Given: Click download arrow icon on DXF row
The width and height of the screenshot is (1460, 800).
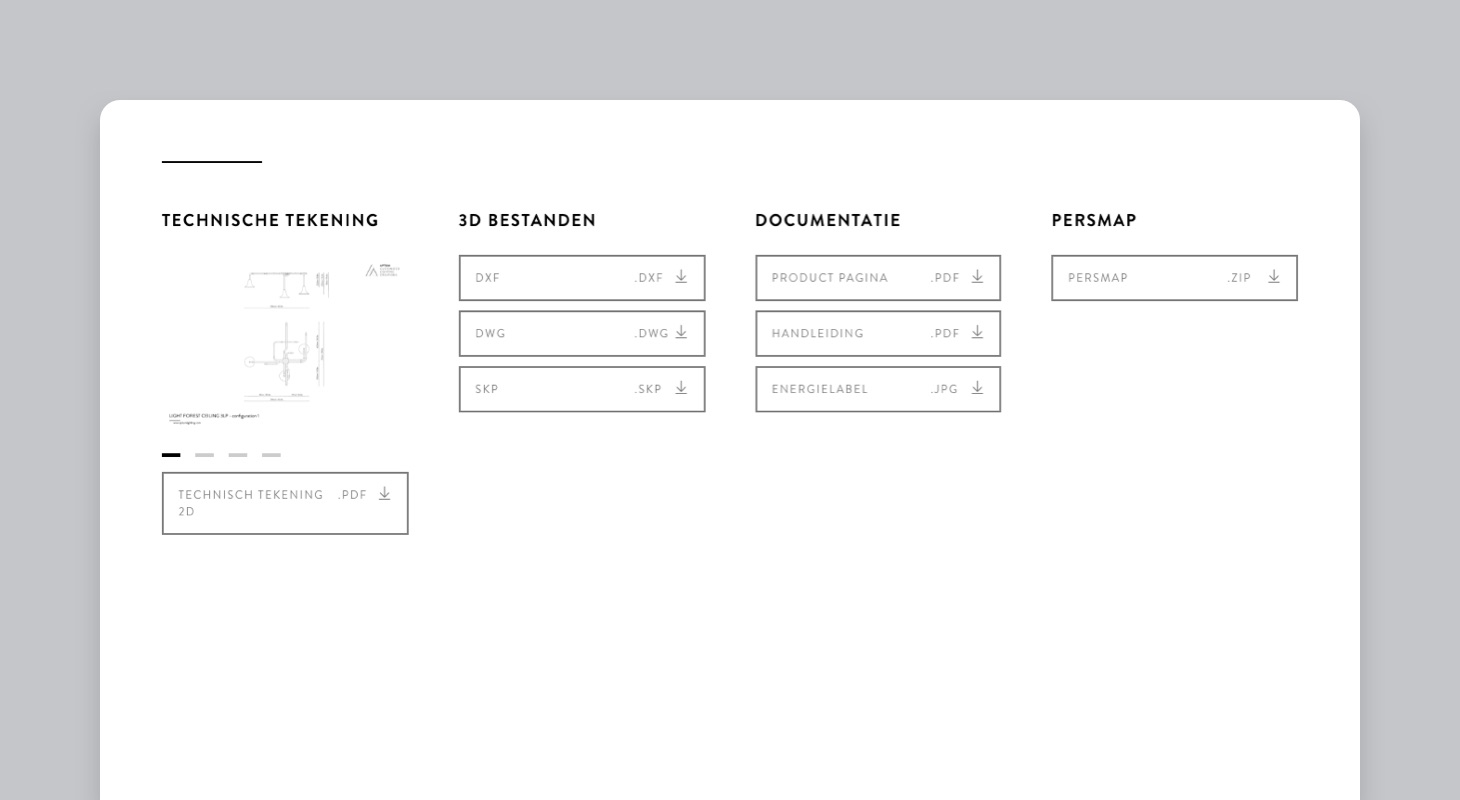Looking at the screenshot, I should click(x=681, y=277).
